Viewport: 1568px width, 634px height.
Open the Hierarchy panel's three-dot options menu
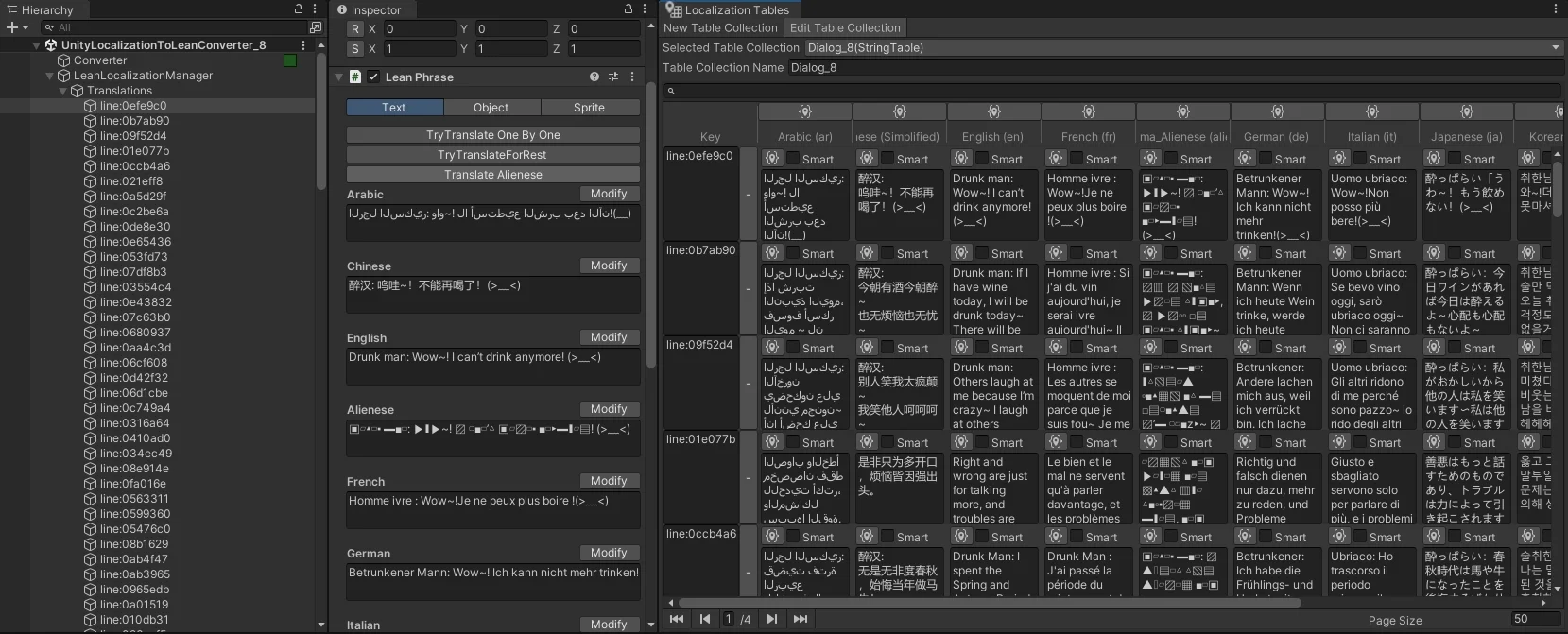pyautogui.click(x=316, y=9)
